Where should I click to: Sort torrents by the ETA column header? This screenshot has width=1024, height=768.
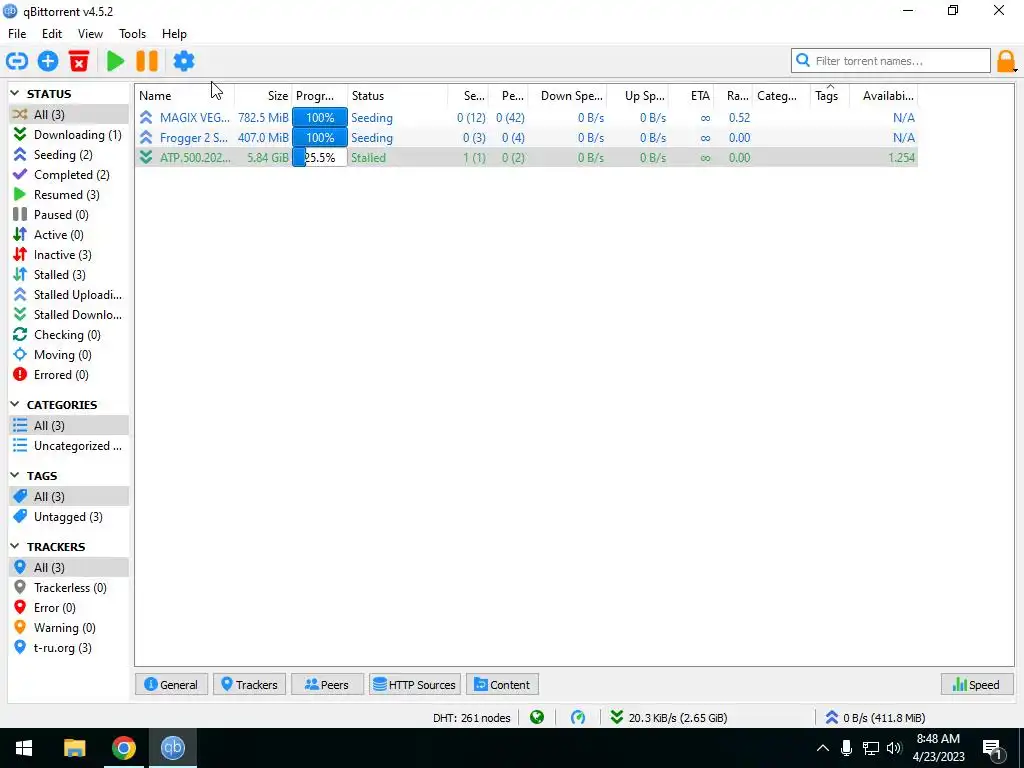point(692,96)
